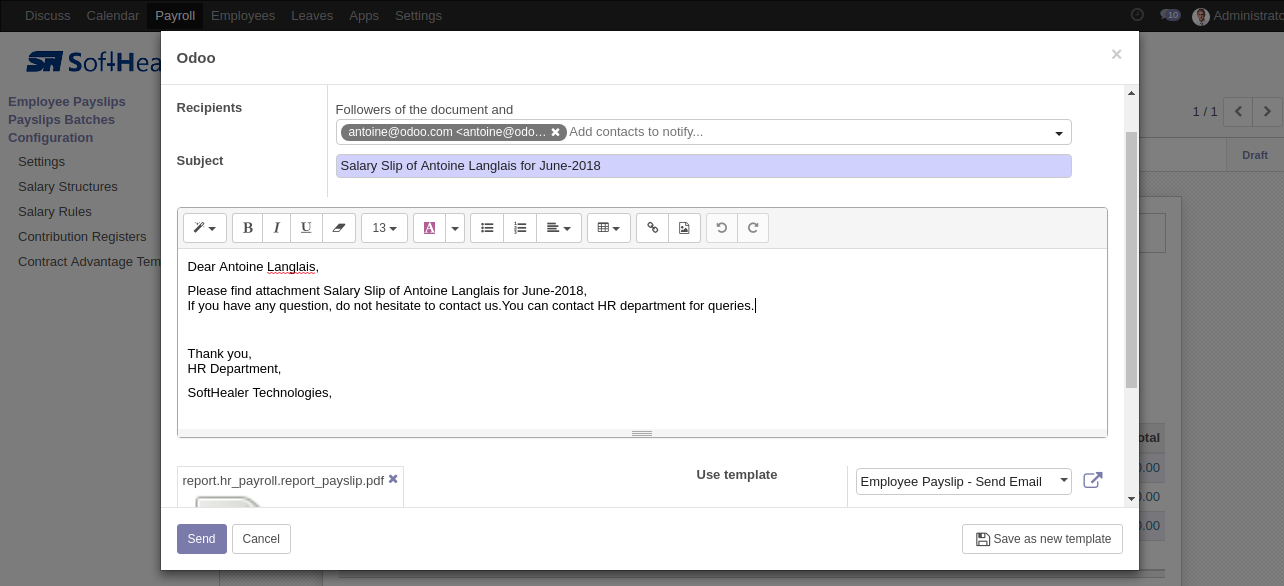Open Settings under Configuration sidebar
Viewport: 1284px width, 586px height.
tap(41, 162)
